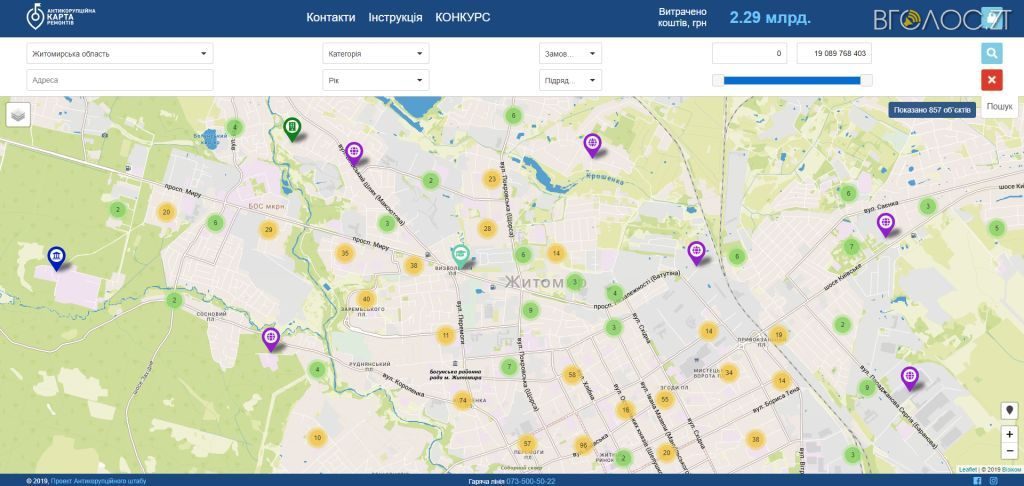Open the Інструкція menu item
This screenshot has width=1024, height=486.
tap(395, 18)
